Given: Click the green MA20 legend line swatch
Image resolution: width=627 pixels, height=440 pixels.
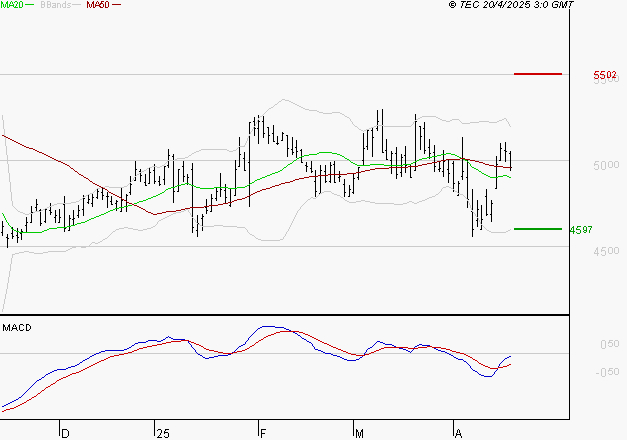Looking at the screenshot, I should [32, 6].
